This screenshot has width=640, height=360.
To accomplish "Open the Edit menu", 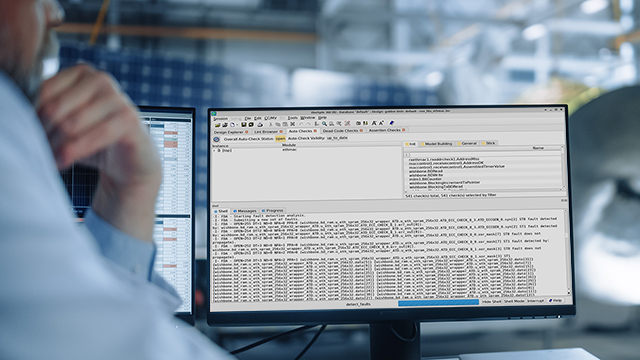I will [x=258, y=118].
